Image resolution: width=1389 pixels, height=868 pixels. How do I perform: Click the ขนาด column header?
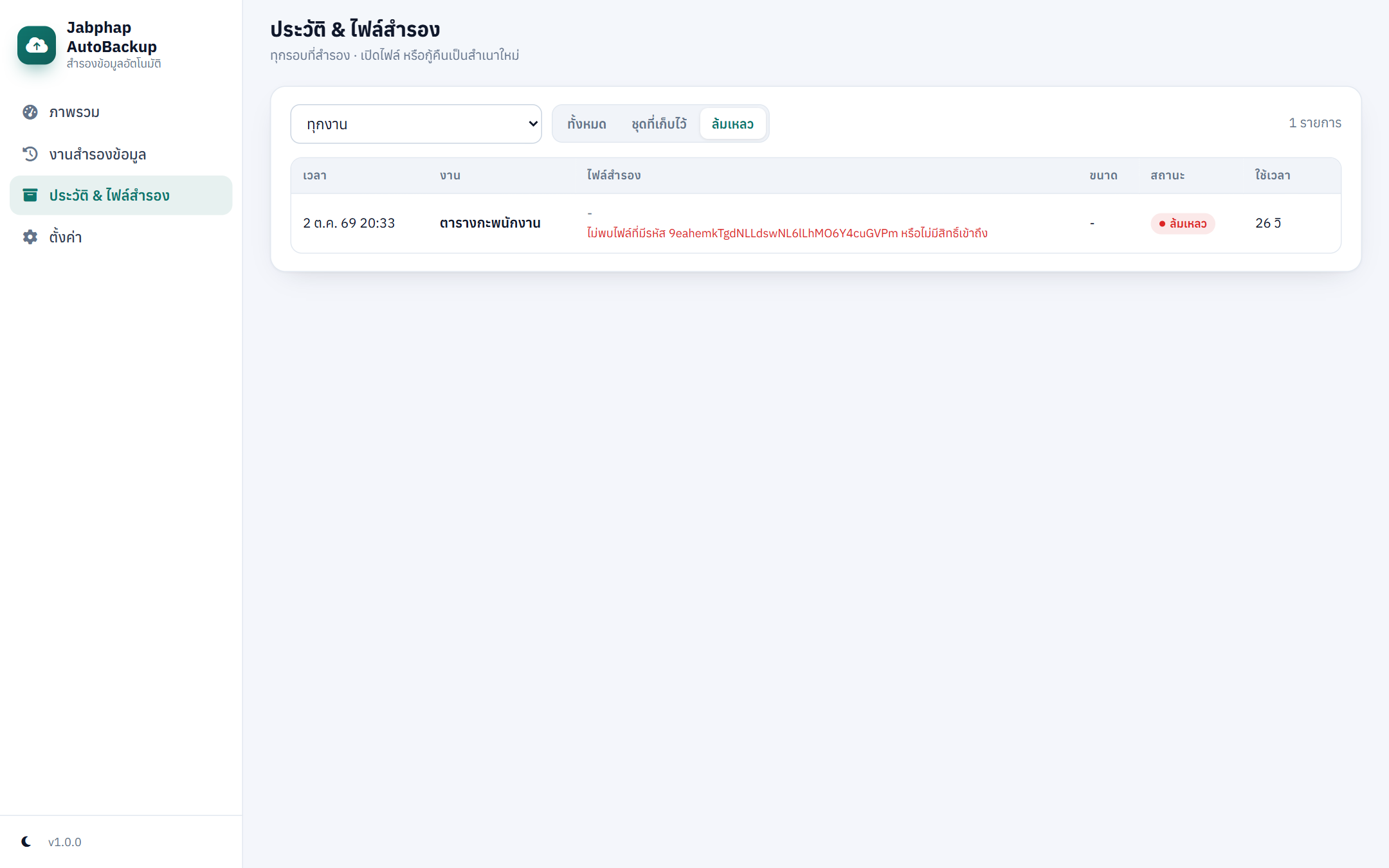click(1103, 176)
